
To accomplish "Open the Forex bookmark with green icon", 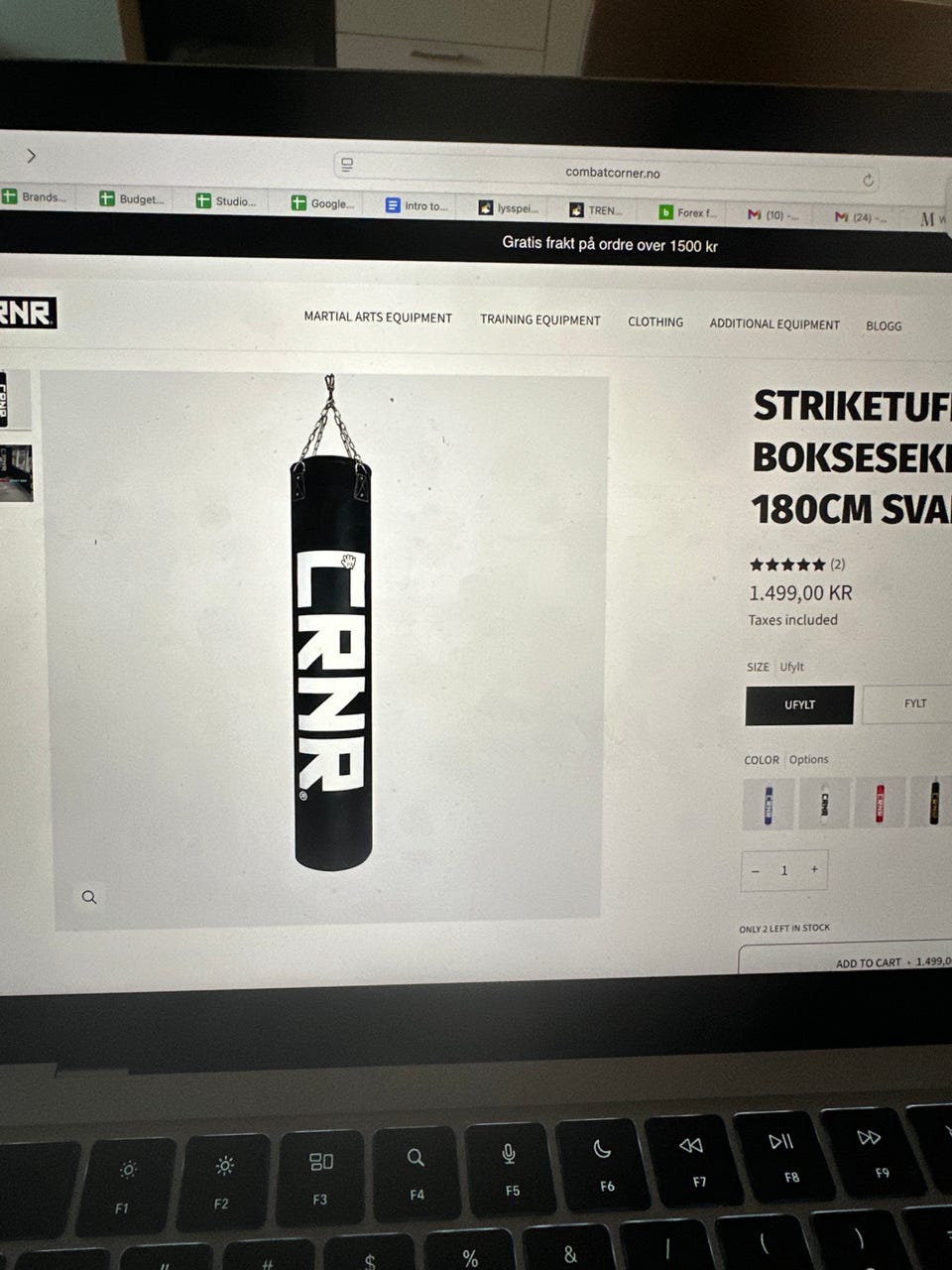I will click(688, 212).
